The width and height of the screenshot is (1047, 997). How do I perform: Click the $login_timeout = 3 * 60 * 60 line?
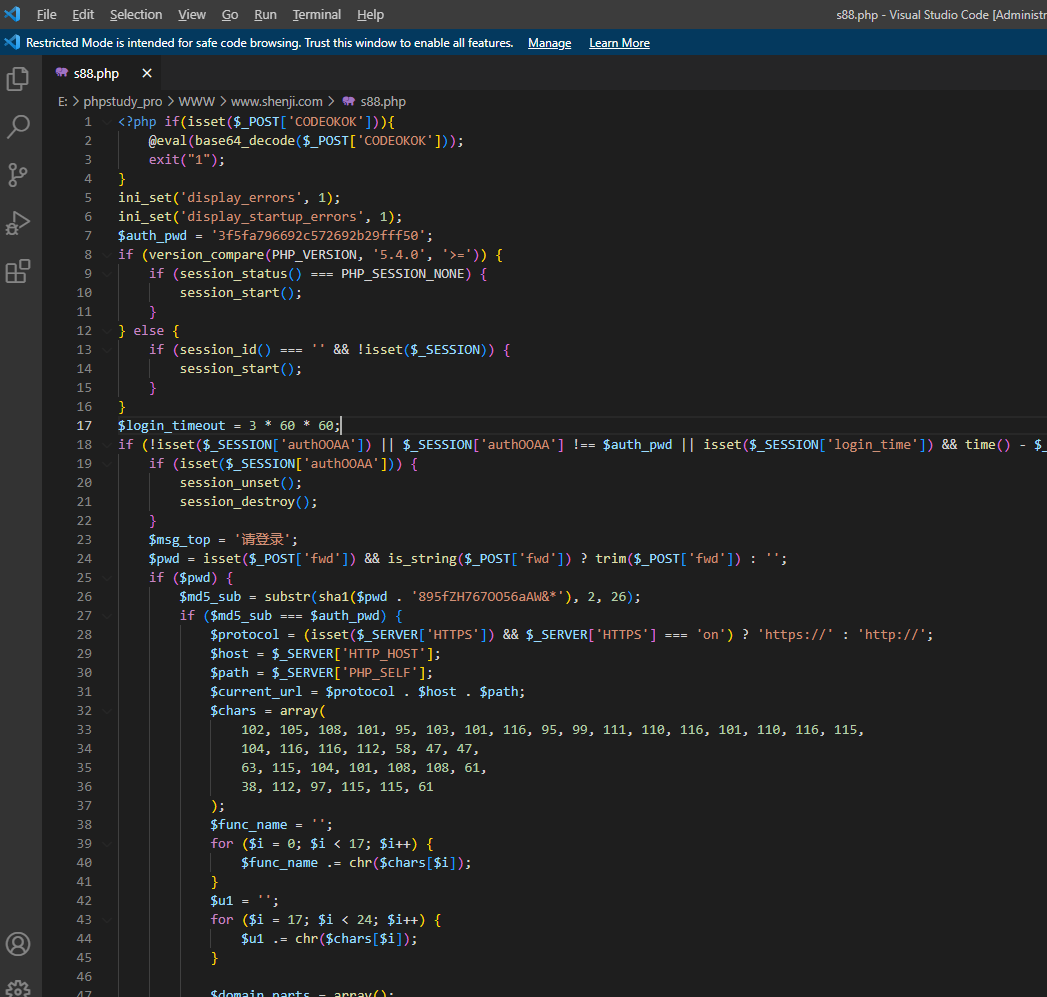tap(230, 426)
